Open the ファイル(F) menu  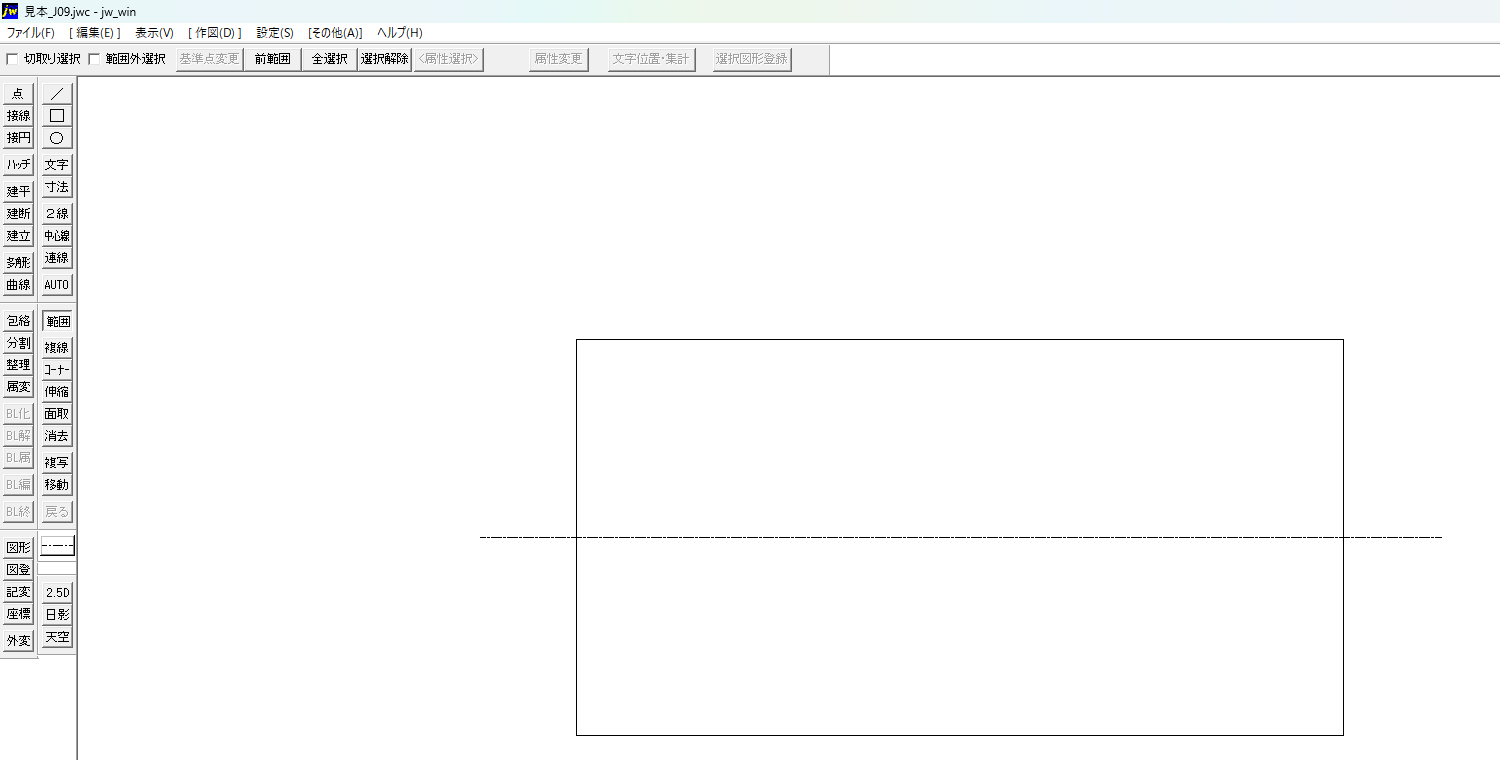pyautogui.click(x=31, y=33)
